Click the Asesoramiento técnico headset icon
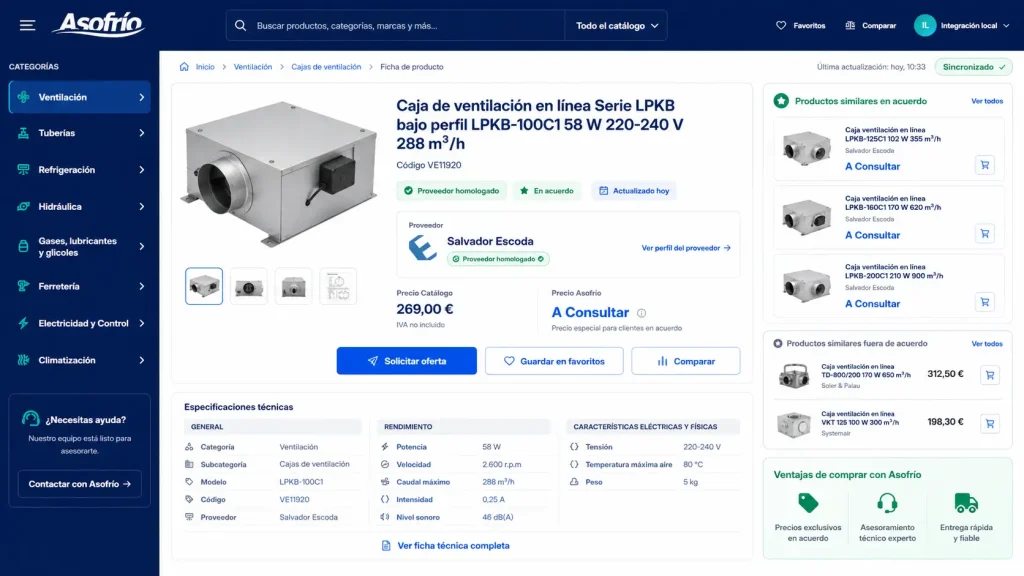 coord(887,503)
